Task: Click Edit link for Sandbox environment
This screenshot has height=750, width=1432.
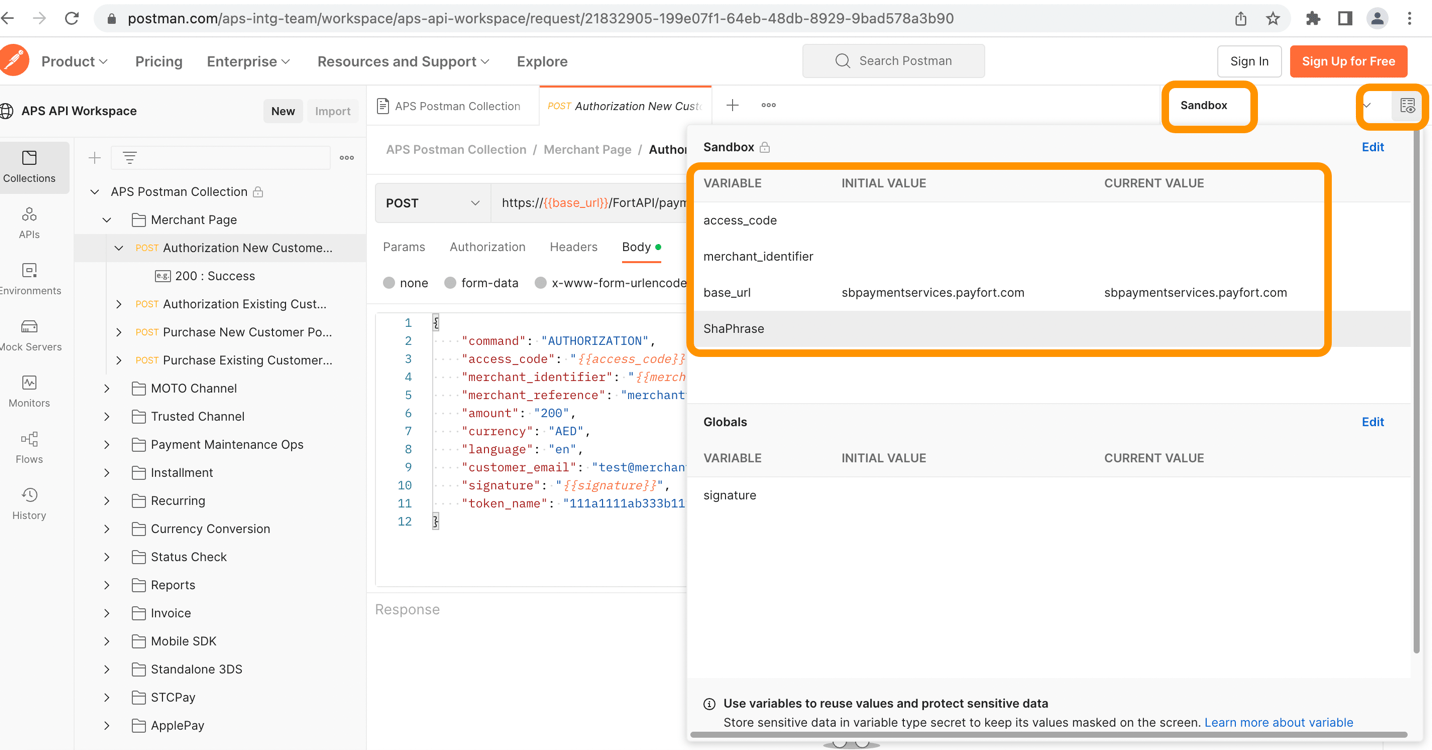Action: point(1372,147)
